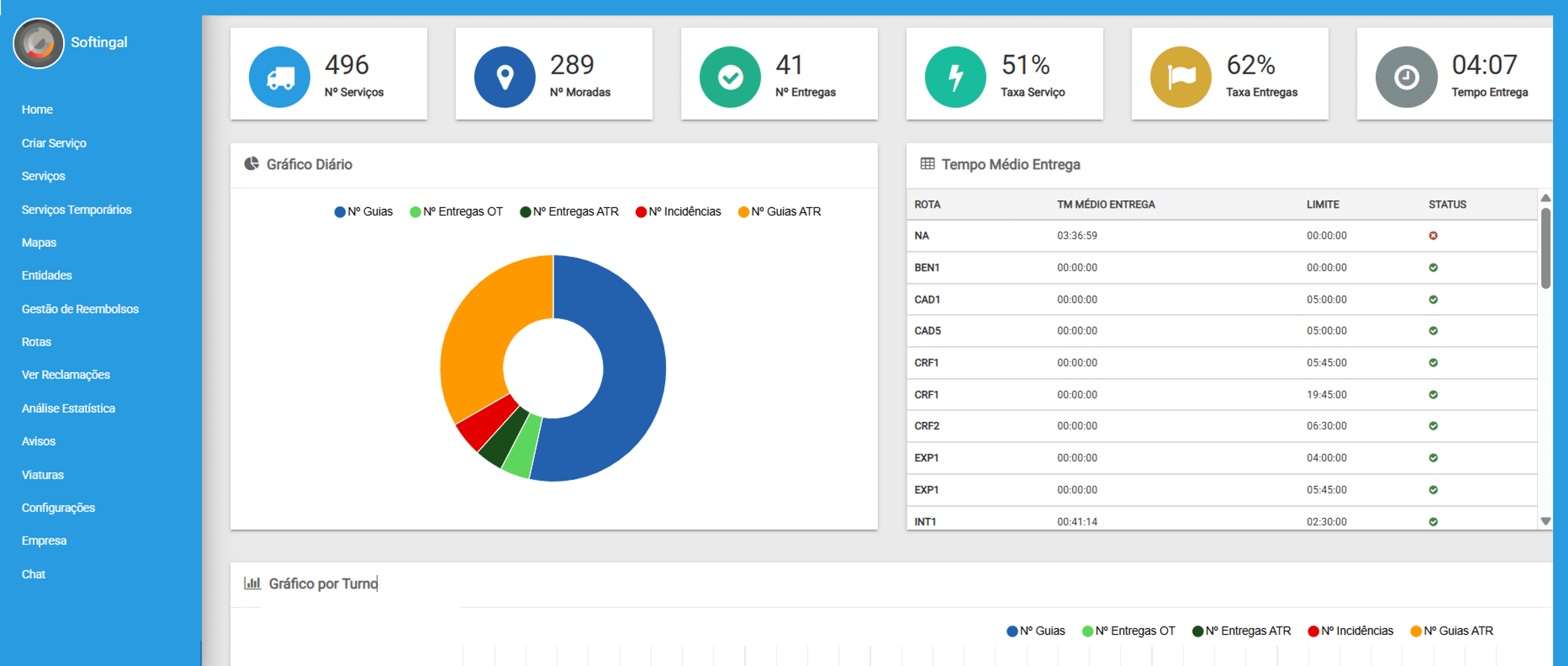This screenshot has height=666, width=1568.
Task: Toggle Nº Entregas OT legend in Gráfico por Turno
Action: pyautogui.click(x=1129, y=631)
